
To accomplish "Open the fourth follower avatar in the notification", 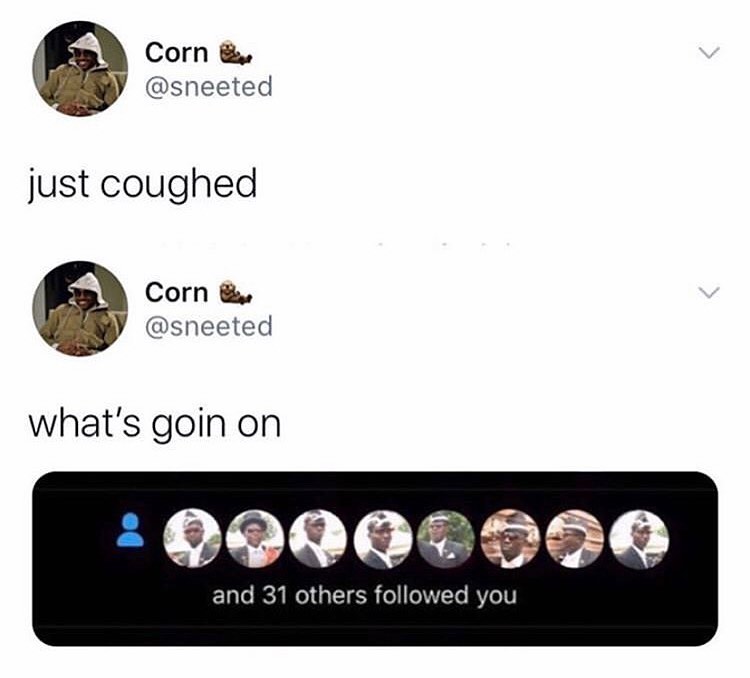I will (383, 538).
